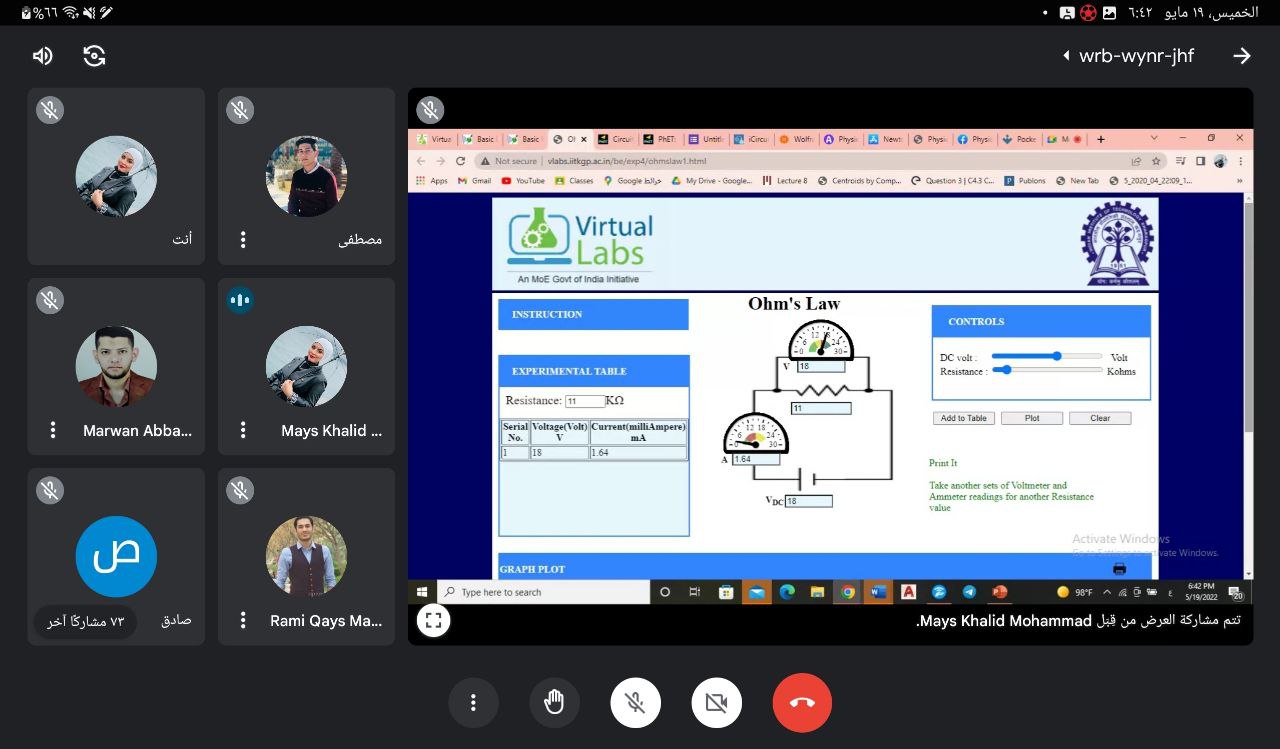End the call with red hang-up button
1280x749 pixels.
coord(802,703)
